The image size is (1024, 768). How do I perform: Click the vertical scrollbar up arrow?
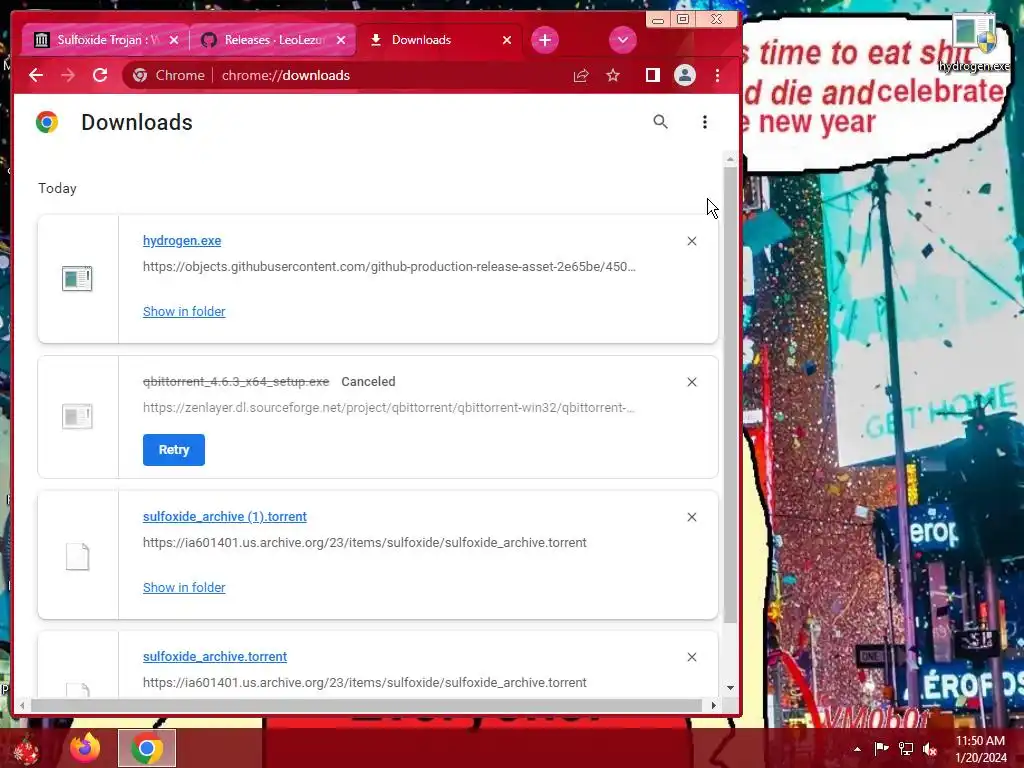coord(730,159)
